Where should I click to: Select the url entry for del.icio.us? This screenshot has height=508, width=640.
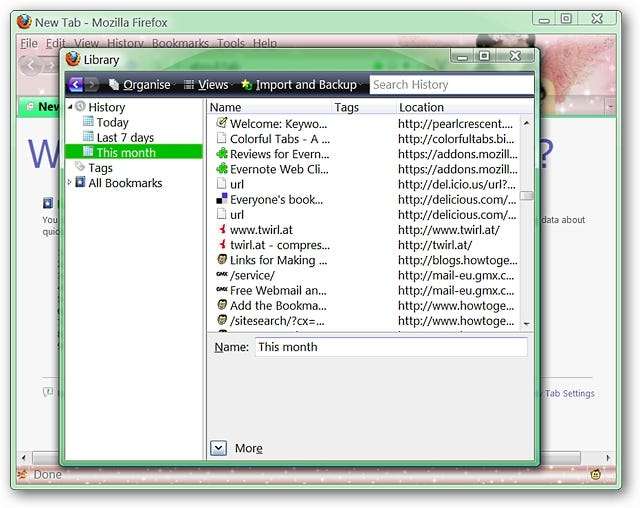(x=237, y=184)
